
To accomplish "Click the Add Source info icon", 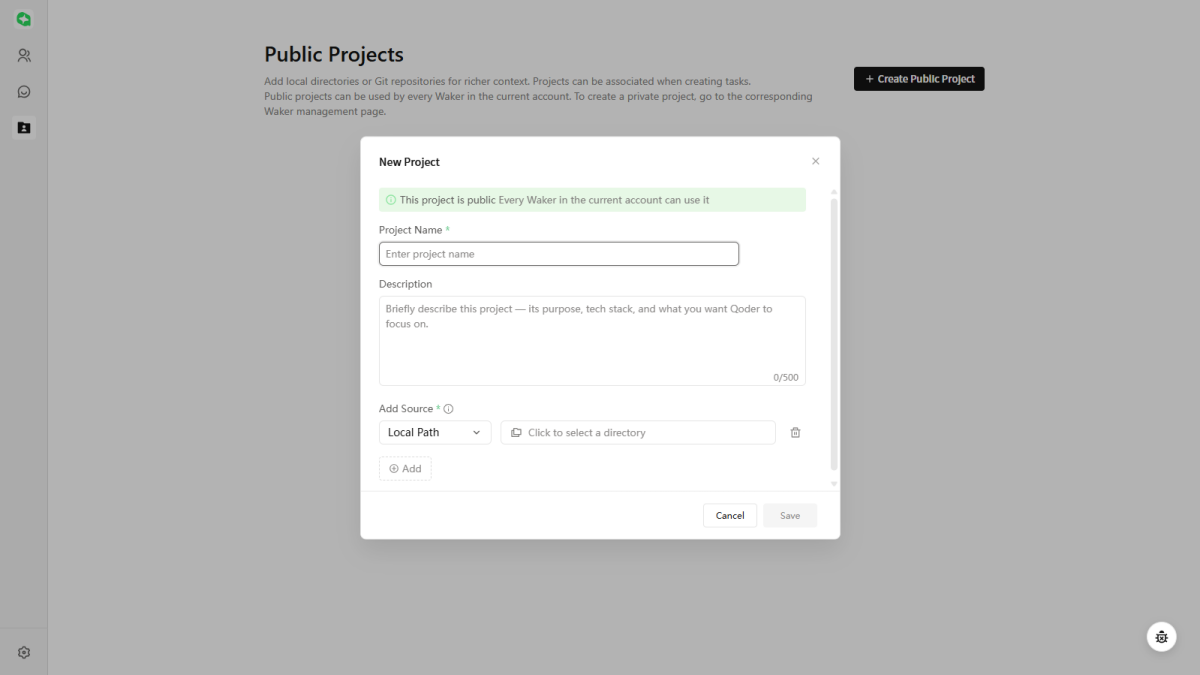I will [448, 409].
